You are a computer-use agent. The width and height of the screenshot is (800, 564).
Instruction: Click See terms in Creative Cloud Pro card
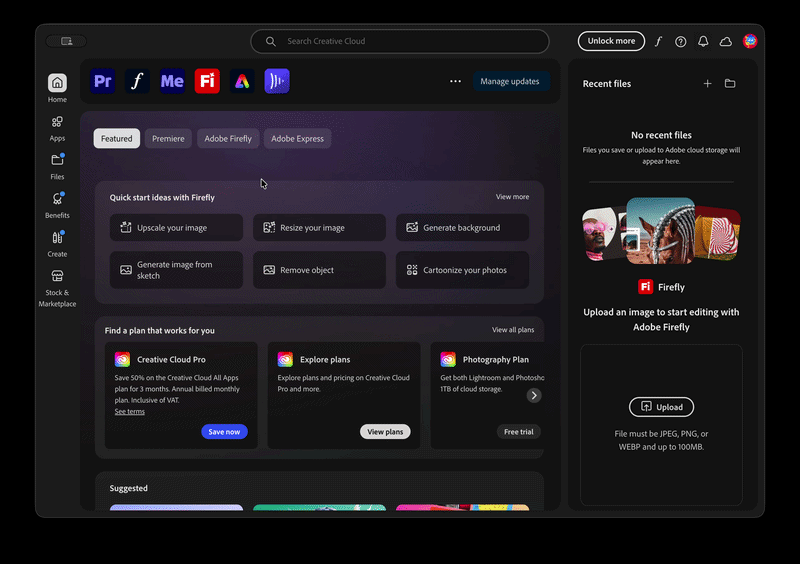[x=130, y=411]
